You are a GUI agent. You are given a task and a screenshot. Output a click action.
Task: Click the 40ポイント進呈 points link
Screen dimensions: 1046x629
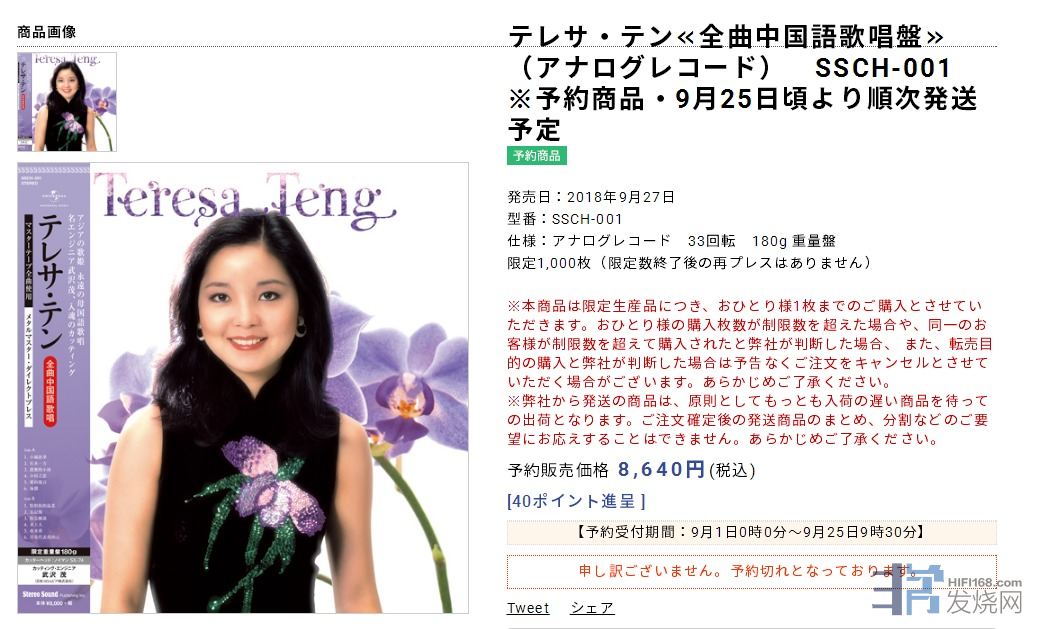coord(576,500)
